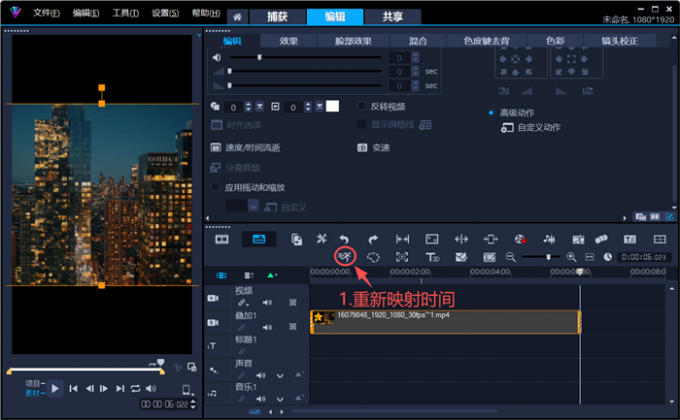Mute the 声音 track speaker

pyautogui.click(x=260, y=375)
